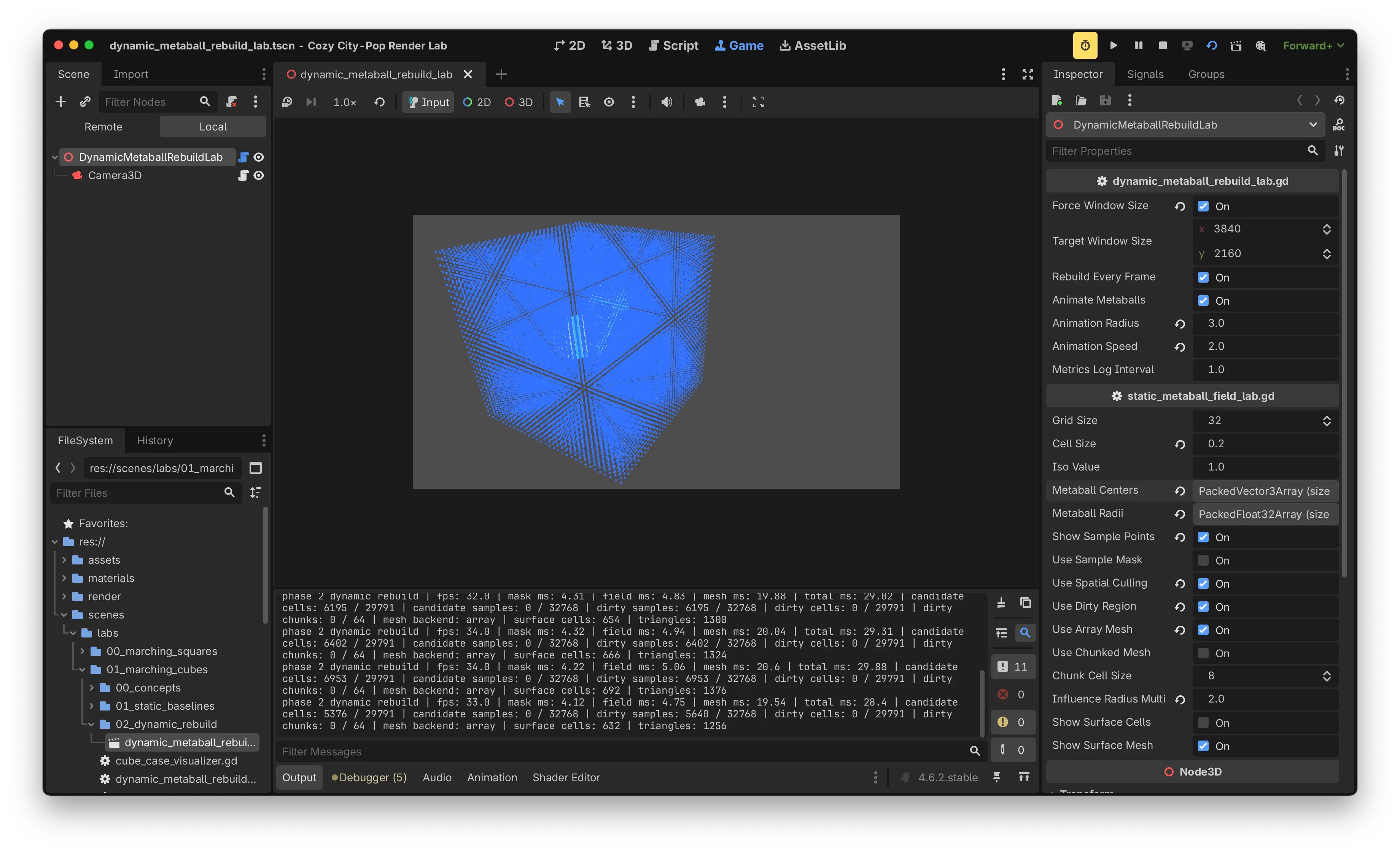Uncheck Show Sample Points
The height and width of the screenshot is (852, 1400).
(1203, 537)
